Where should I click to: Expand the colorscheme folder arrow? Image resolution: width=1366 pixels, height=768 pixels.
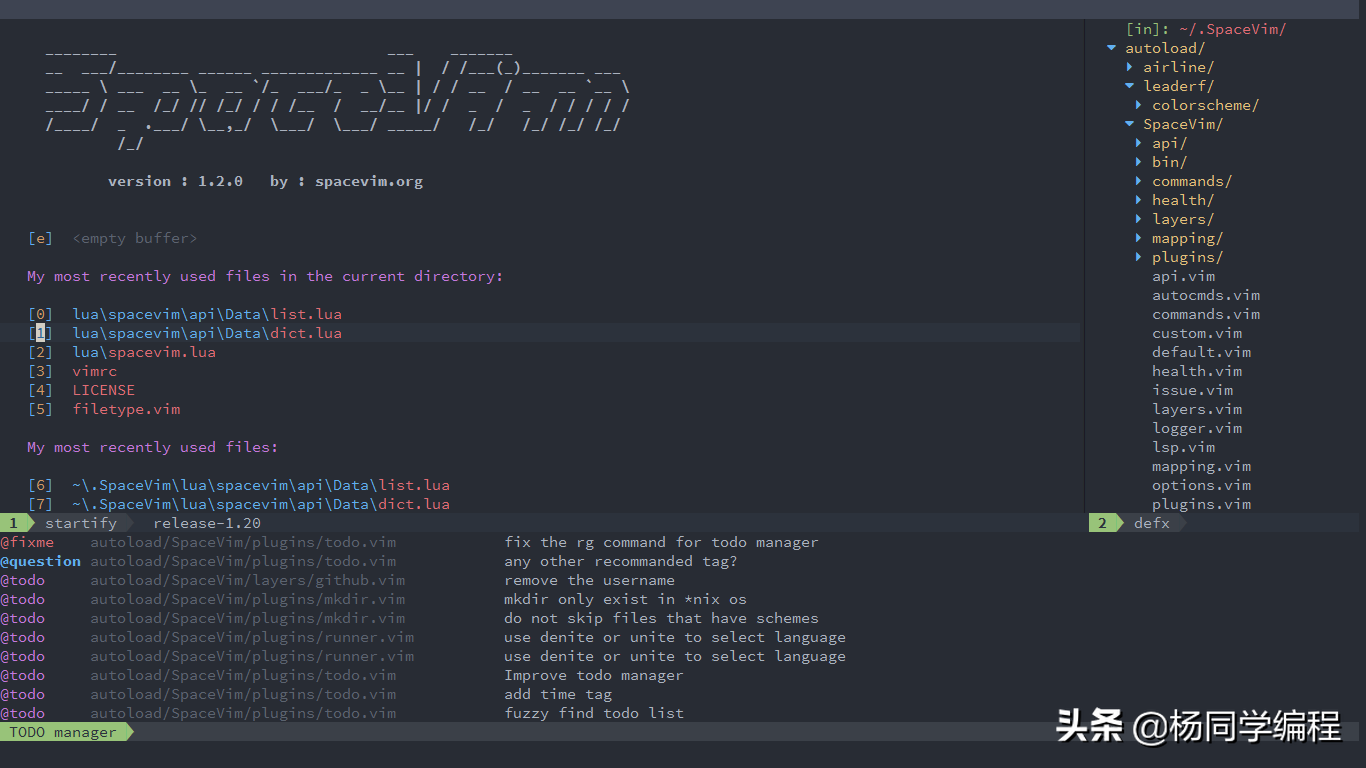1139,105
